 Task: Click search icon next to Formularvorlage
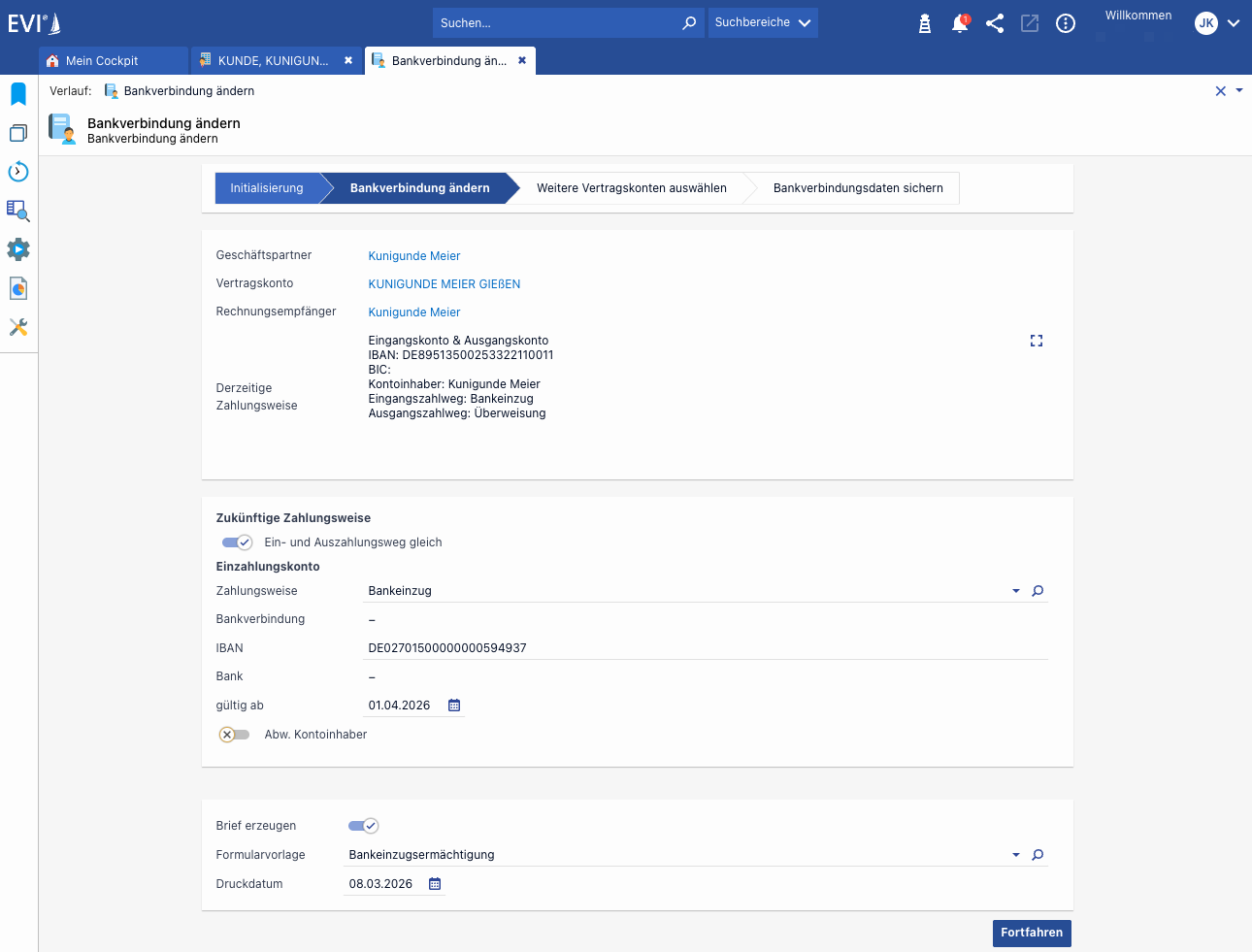tap(1038, 855)
